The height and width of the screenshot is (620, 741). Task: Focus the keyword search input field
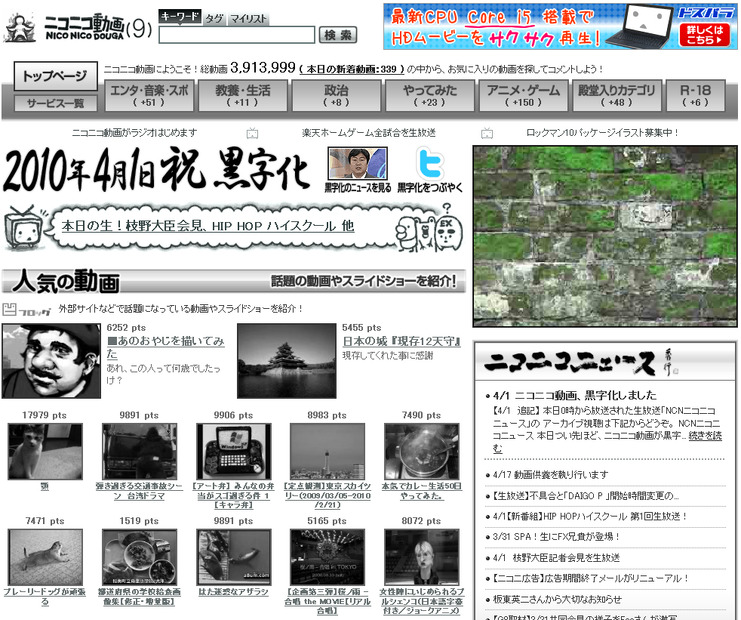(x=237, y=35)
